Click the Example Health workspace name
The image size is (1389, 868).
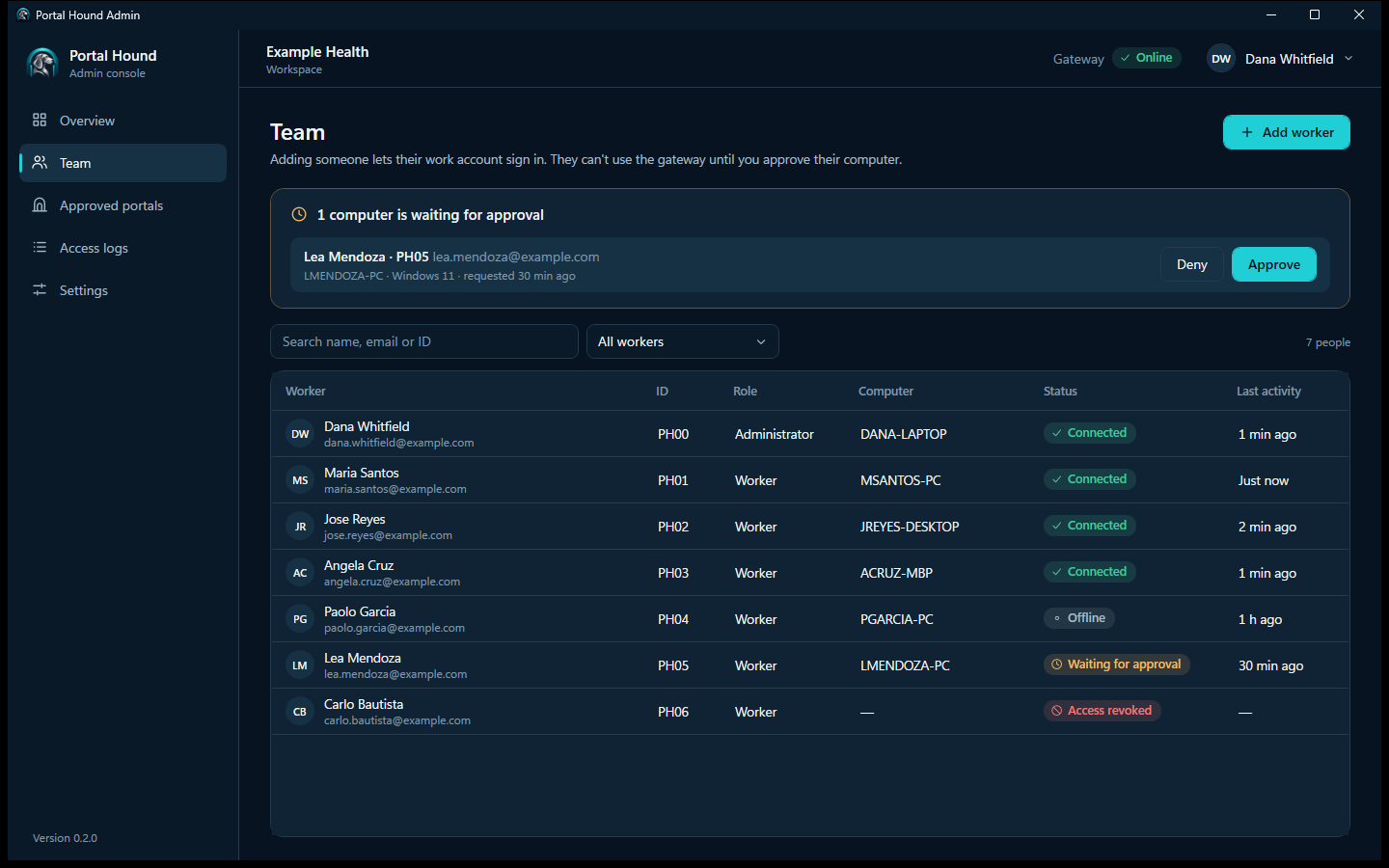[x=317, y=52]
